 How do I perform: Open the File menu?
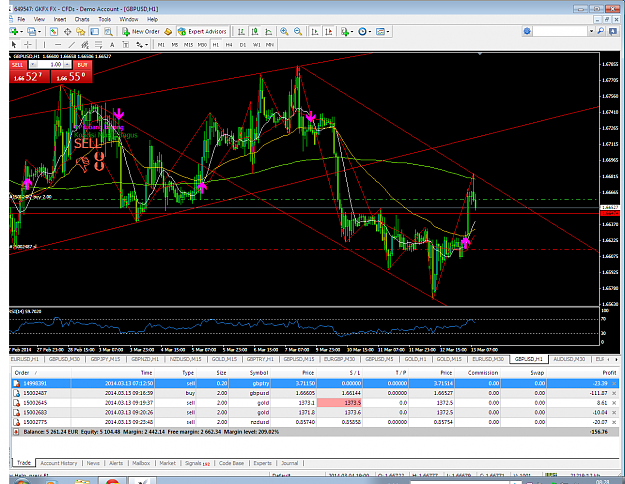(x=21, y=19)
